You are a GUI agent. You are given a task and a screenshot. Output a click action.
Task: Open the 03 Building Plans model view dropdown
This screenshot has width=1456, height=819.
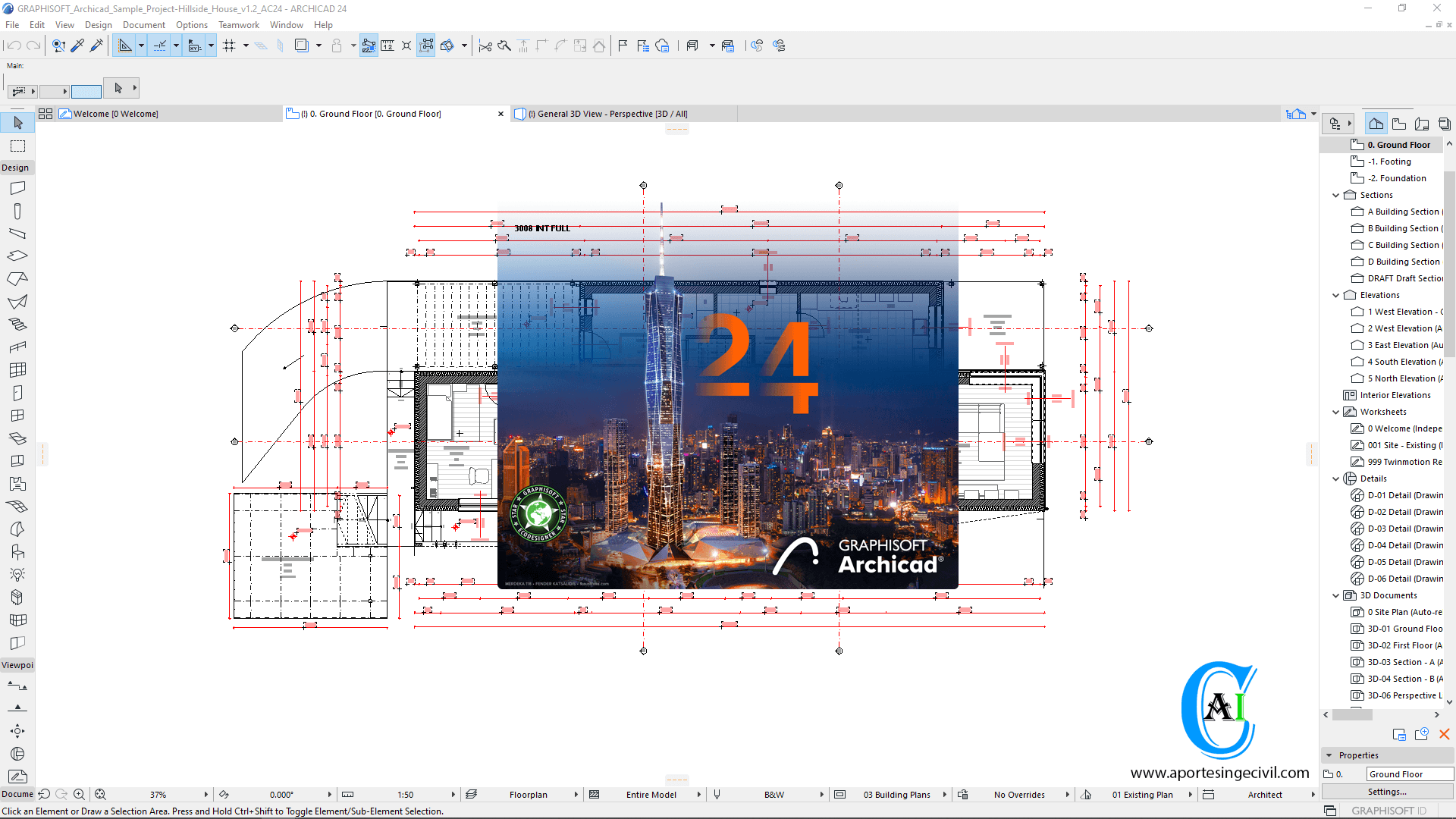pyautogui.click(x=945, y=795)
